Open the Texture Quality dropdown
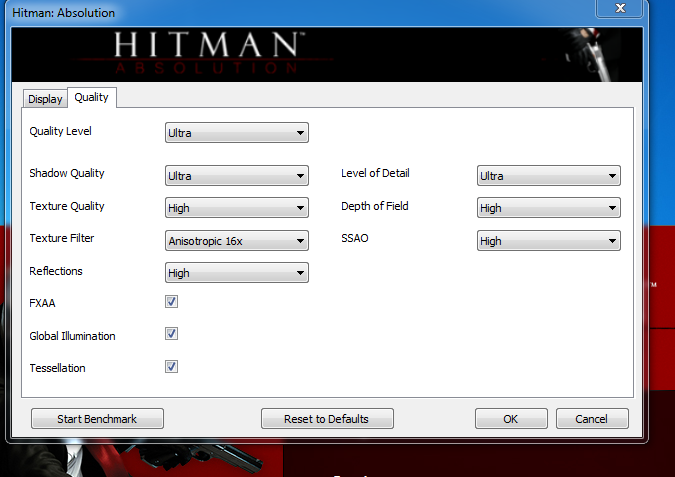This screenshot has width=675, height=477. (237, 208)
